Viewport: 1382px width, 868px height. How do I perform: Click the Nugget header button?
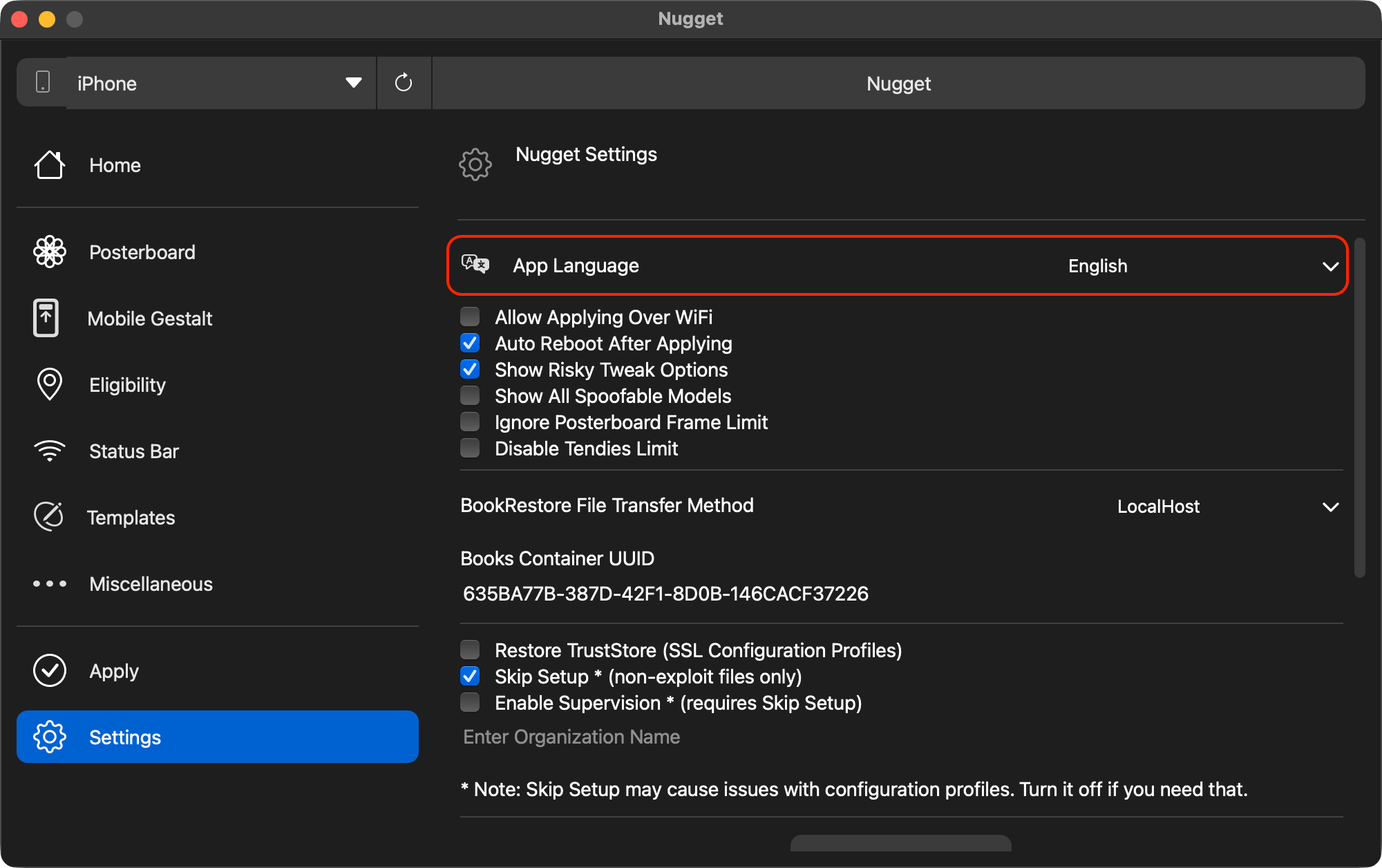(x=898, y=84)
